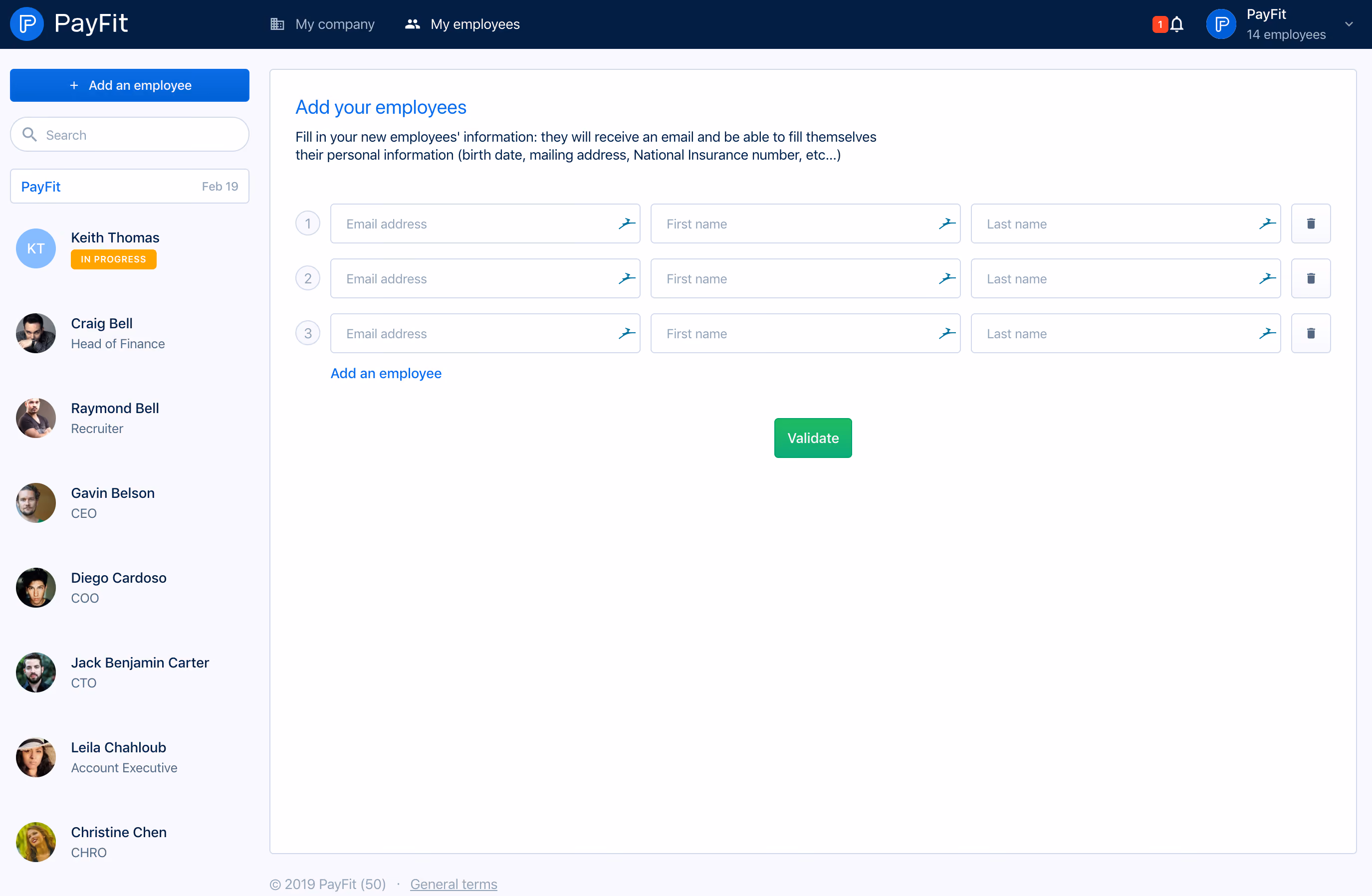The width and height of the screenshot is (1372, 896).
Task: Open the General terms link
Action: coord(454,884)
